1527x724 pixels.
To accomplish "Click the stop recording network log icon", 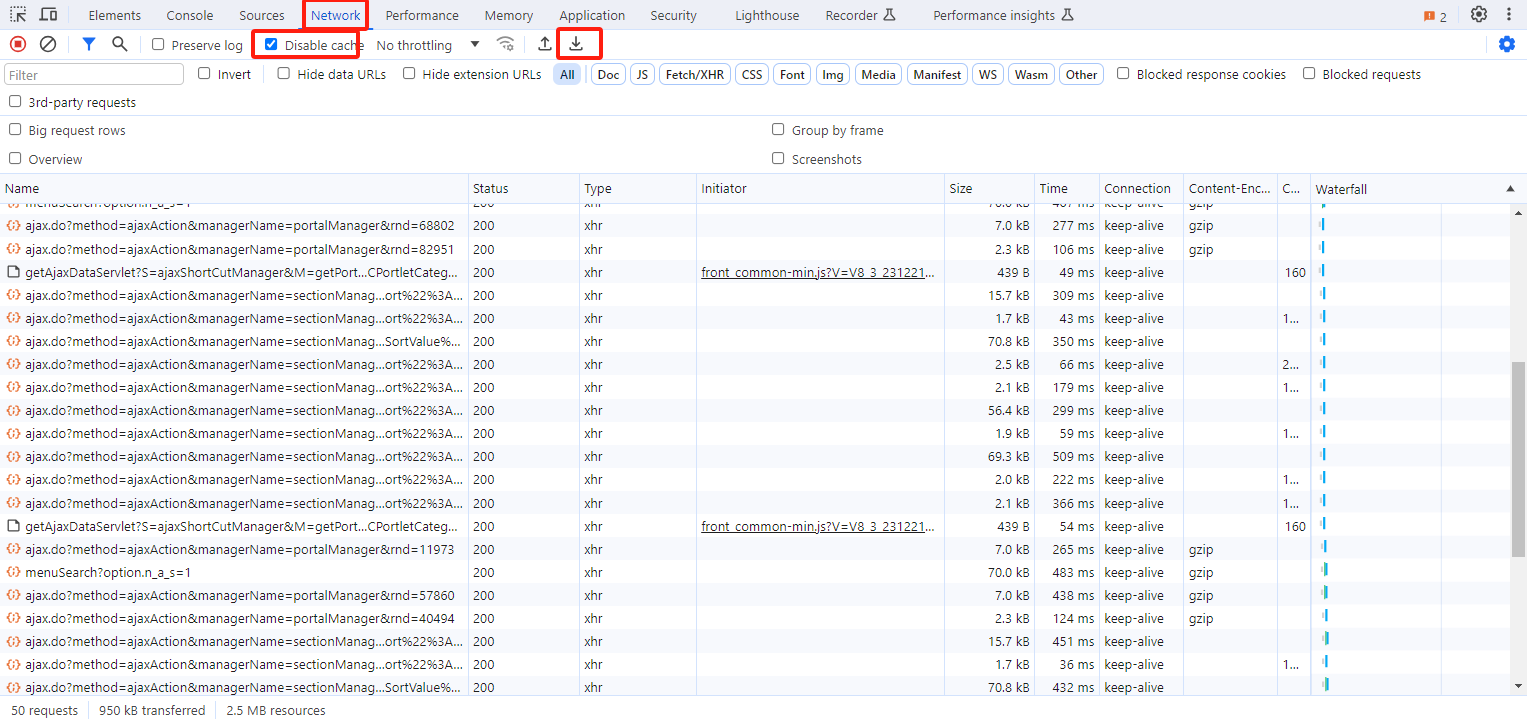I will point(17,44).
